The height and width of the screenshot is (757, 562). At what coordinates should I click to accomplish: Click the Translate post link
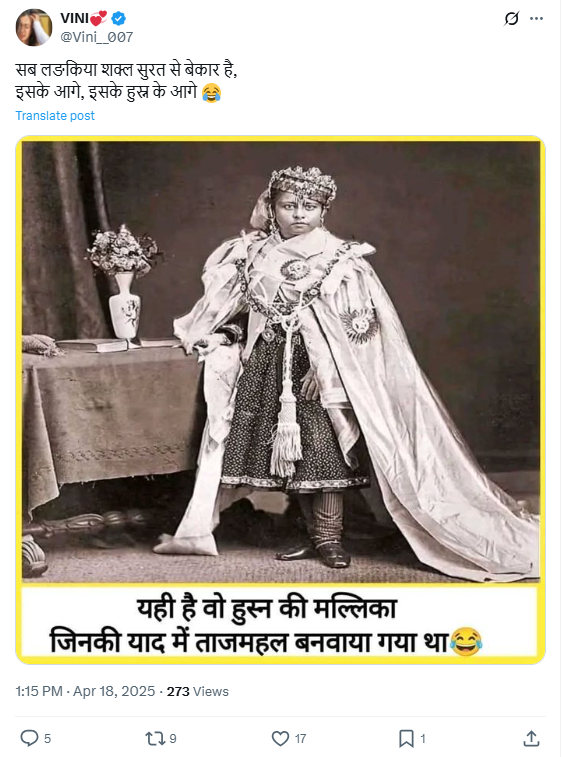pyautogui.click(x=55, y=116)
